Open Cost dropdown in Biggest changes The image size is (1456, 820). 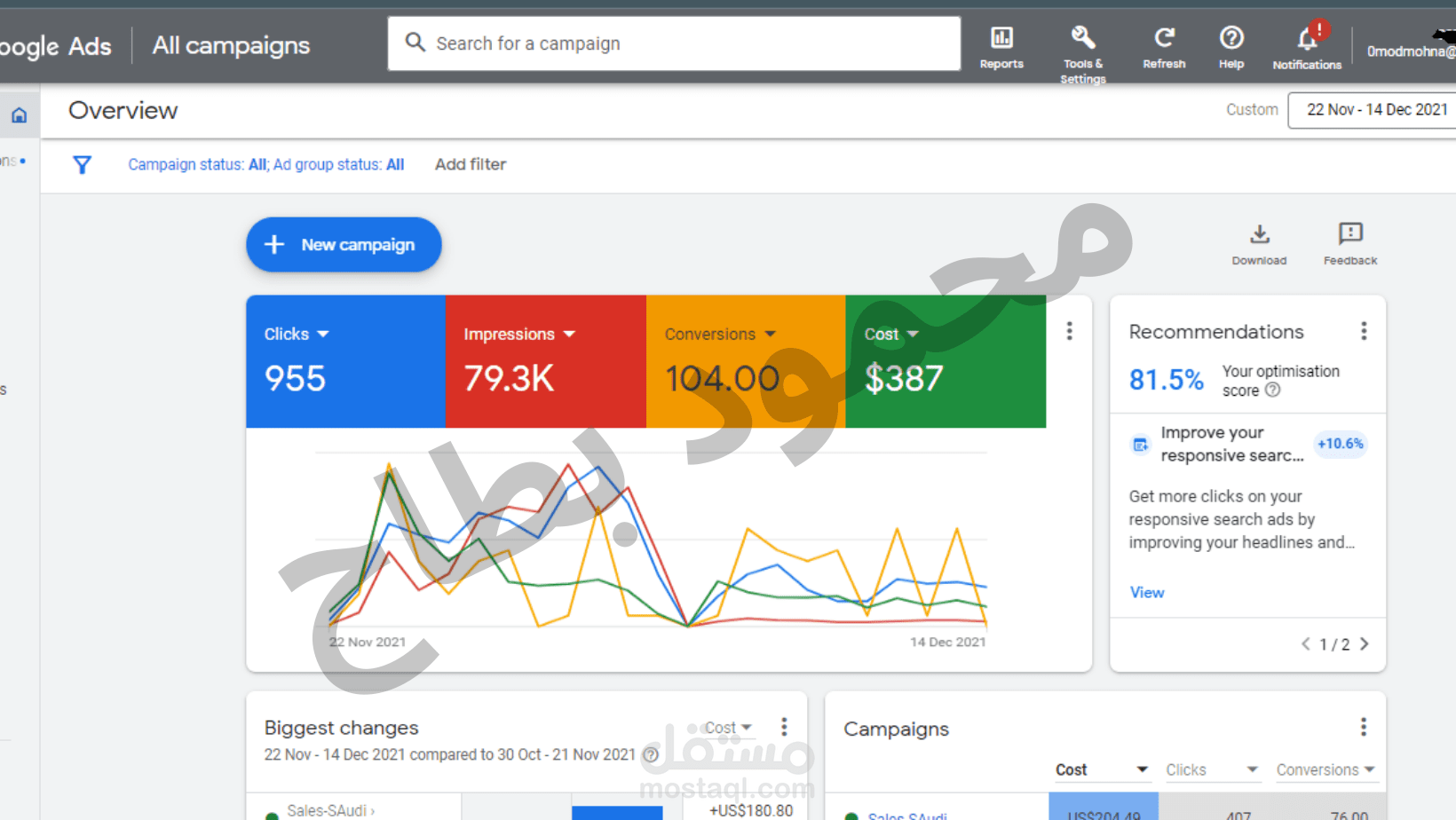coord(728,728)
